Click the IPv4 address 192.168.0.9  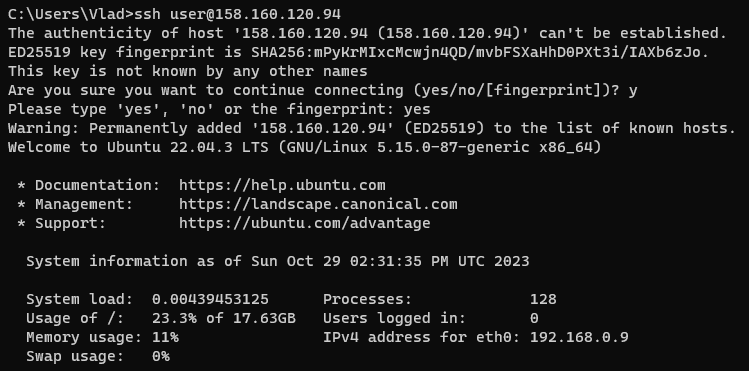(579, 338)
